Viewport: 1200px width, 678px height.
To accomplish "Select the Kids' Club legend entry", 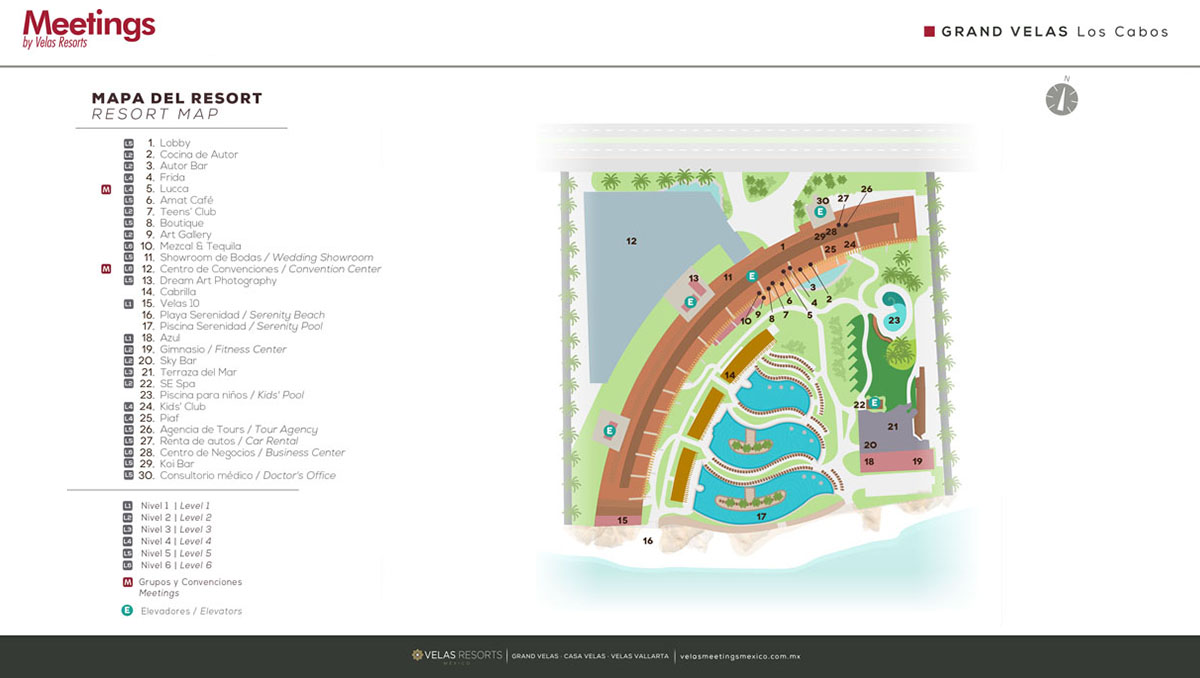I will point(173,407).
